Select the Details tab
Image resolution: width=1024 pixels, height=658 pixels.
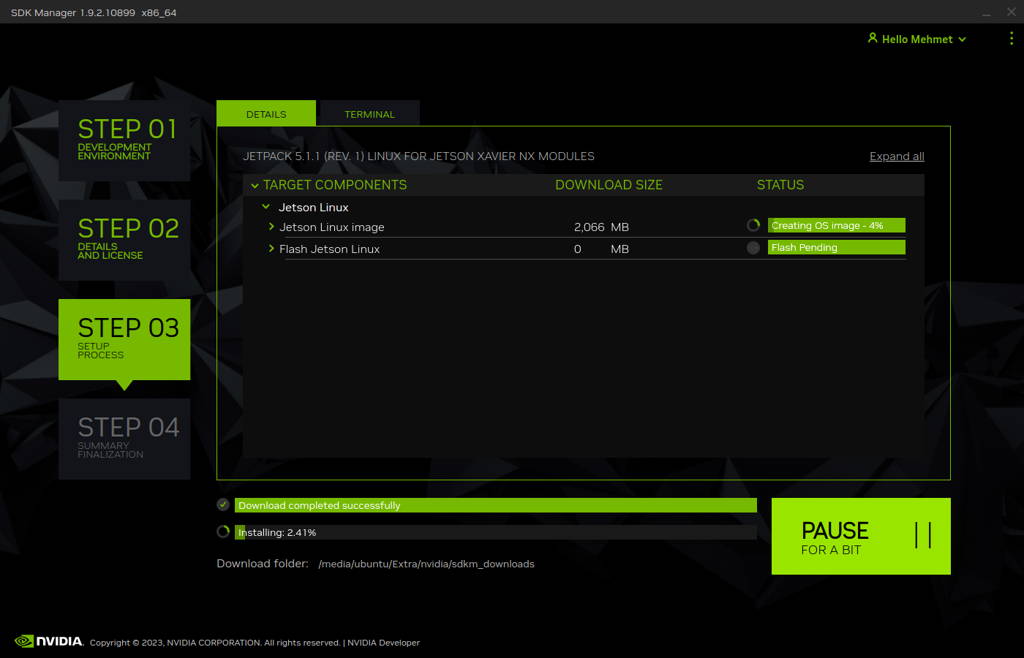pos(266,113)
